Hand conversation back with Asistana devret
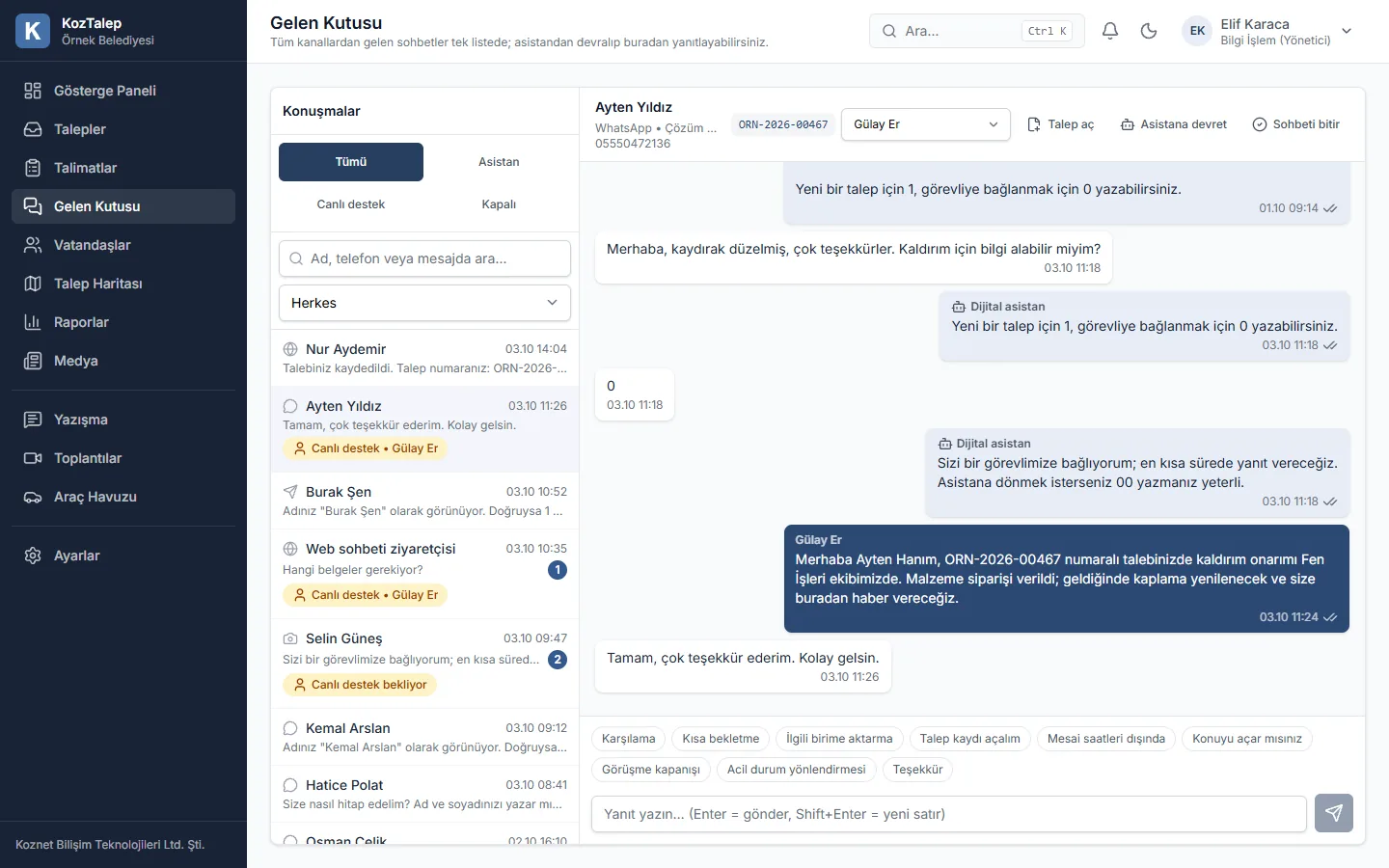Screen dimensions: 1389x868 [1174, 124]
